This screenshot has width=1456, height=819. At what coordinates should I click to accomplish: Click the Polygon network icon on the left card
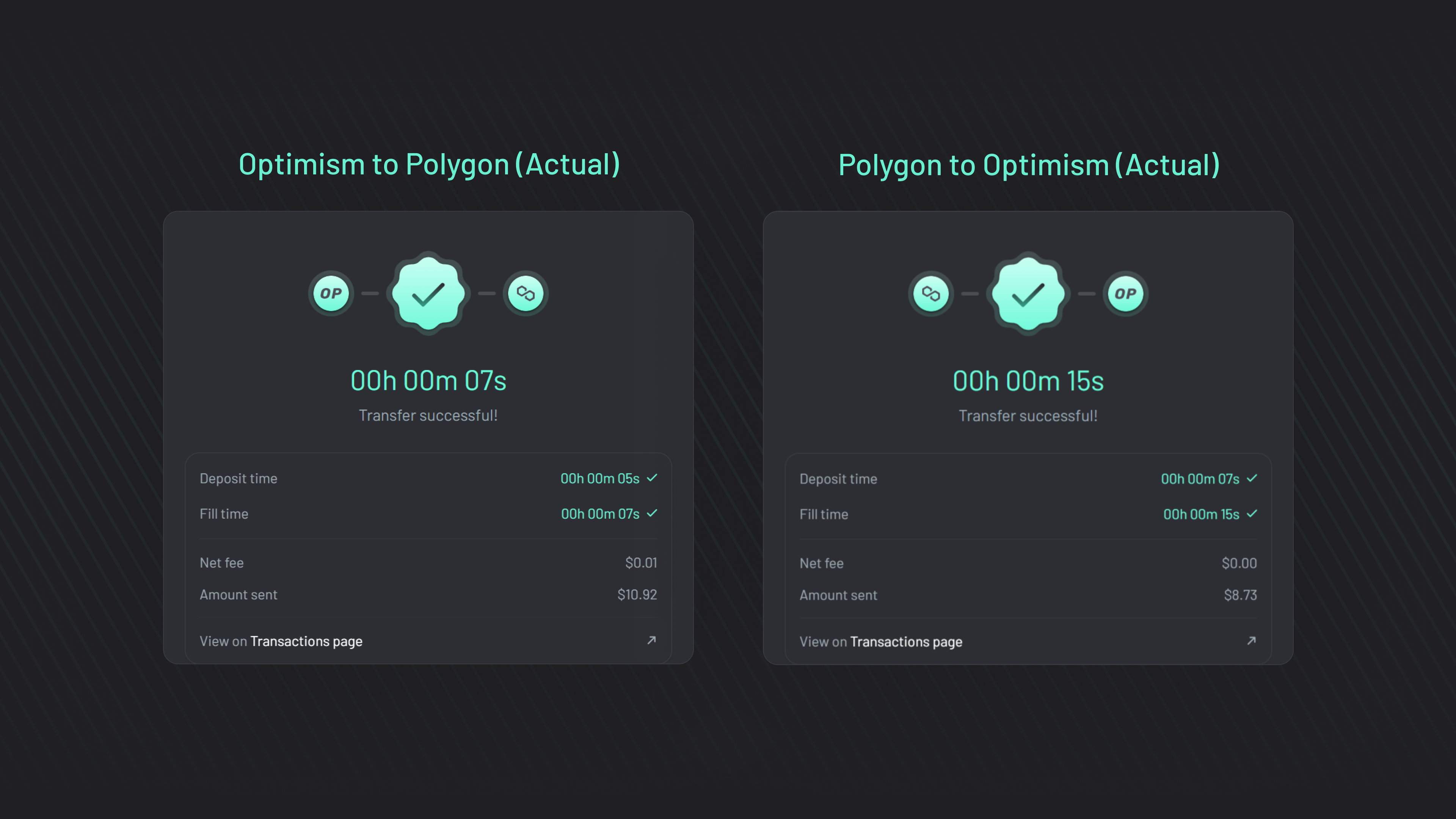pos(526,293)
